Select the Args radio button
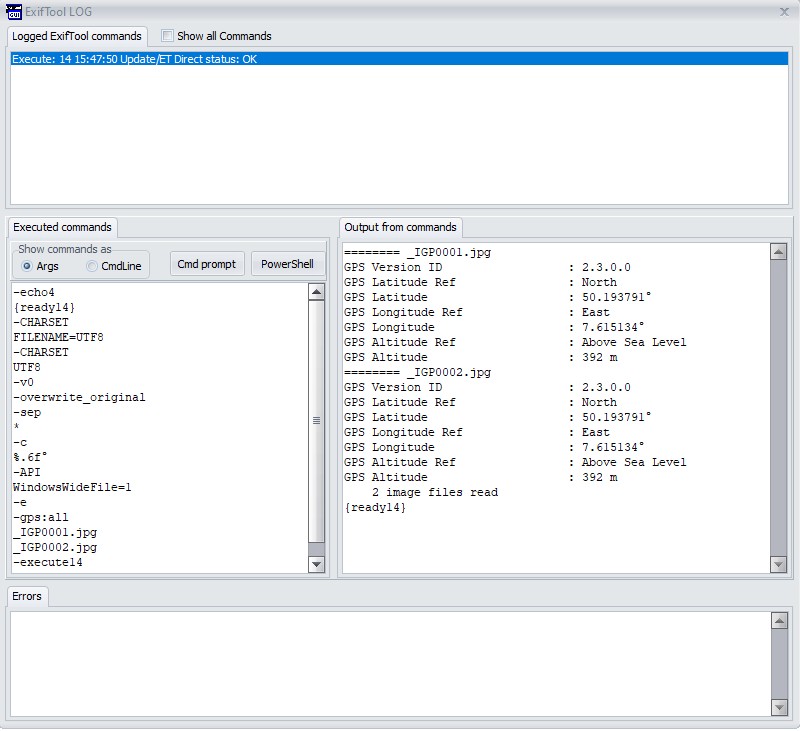 [x=27, y=266]
